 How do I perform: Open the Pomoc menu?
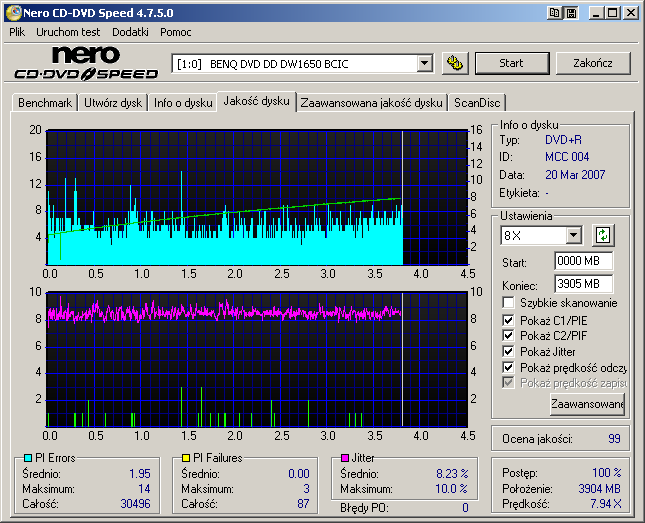pos(176,32)
